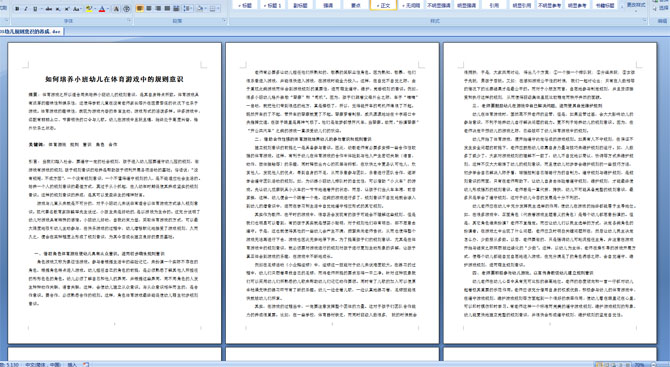
Task: Apply strikethrough icon
Action: point(49,9)
